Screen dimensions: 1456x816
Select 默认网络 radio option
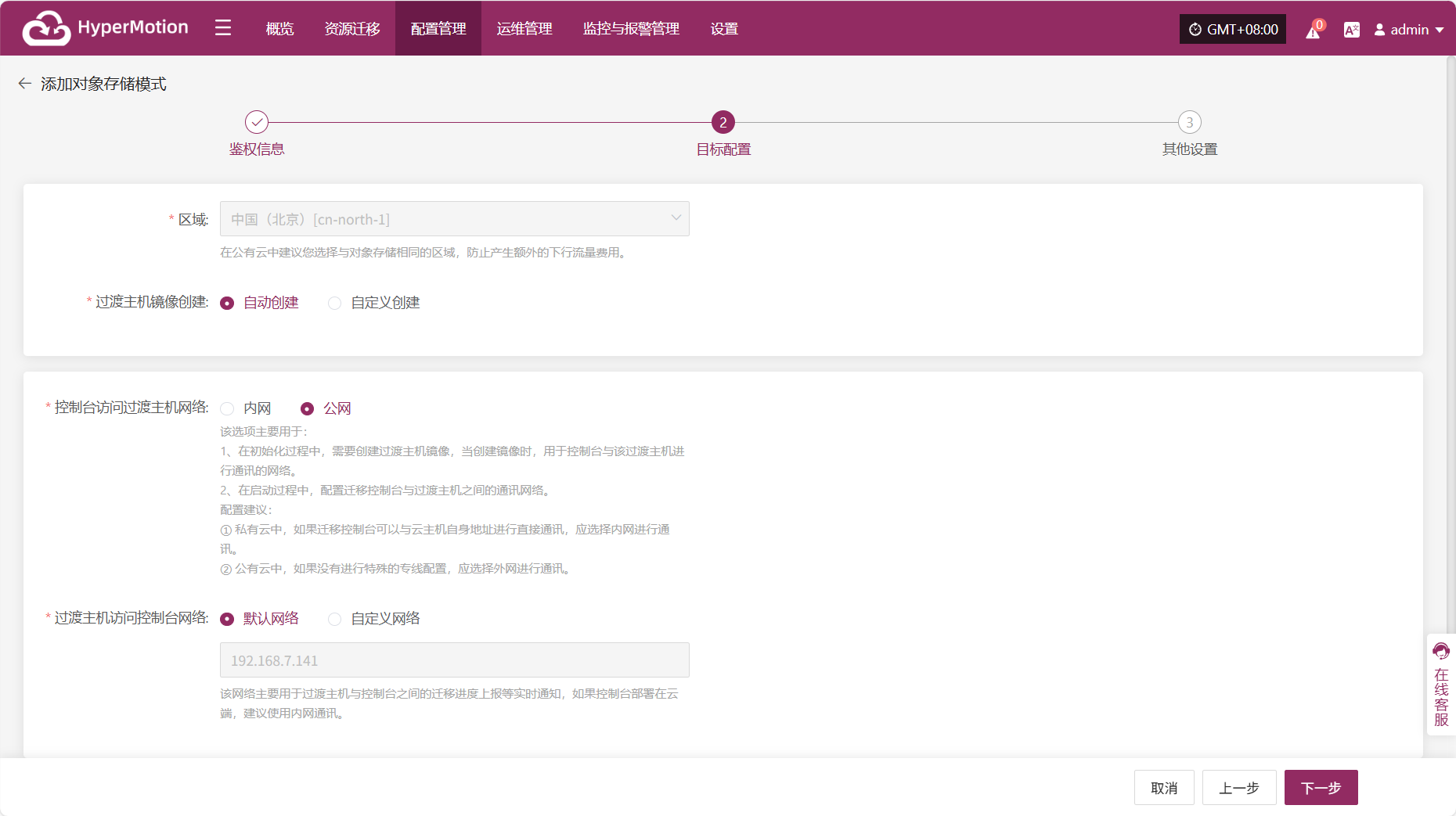260,619
